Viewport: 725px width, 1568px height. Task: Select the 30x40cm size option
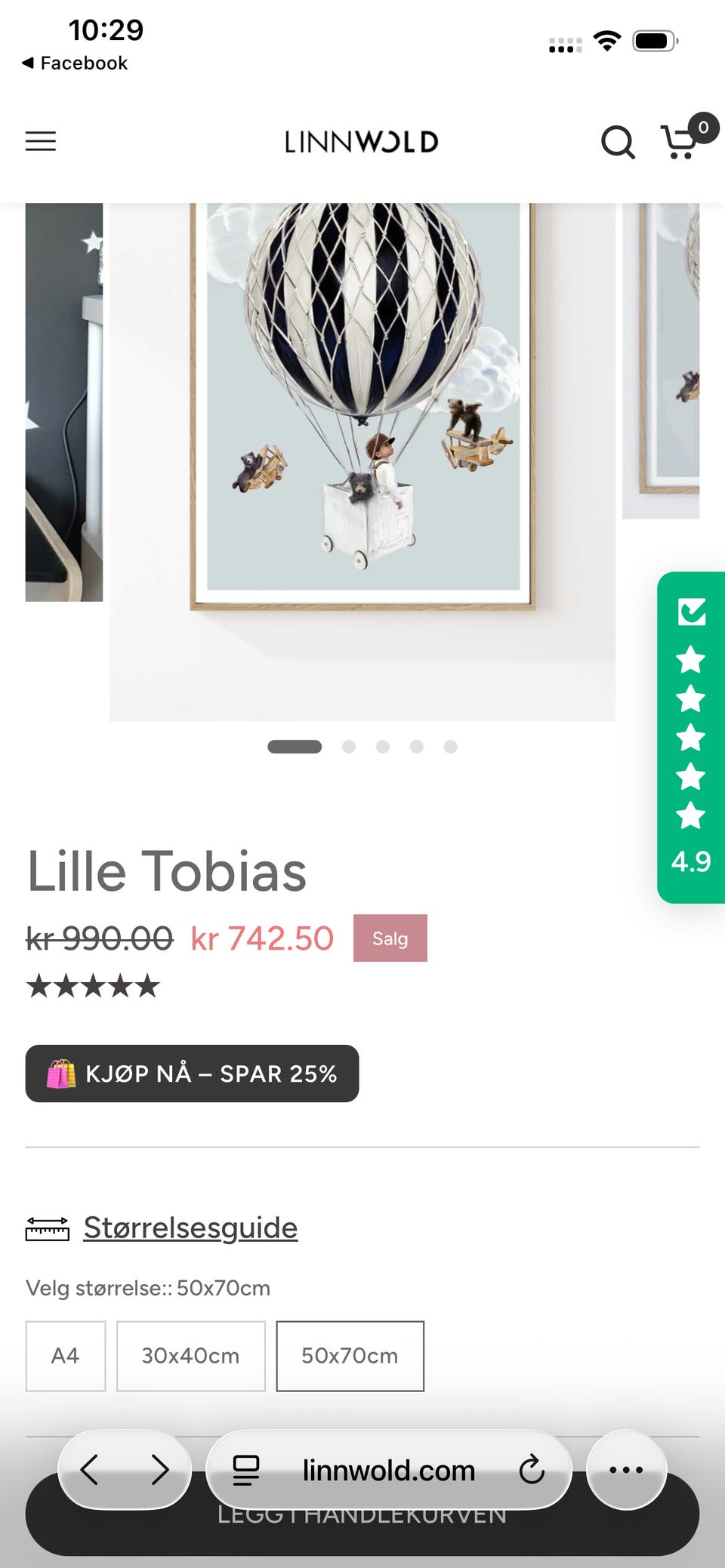191,1356
